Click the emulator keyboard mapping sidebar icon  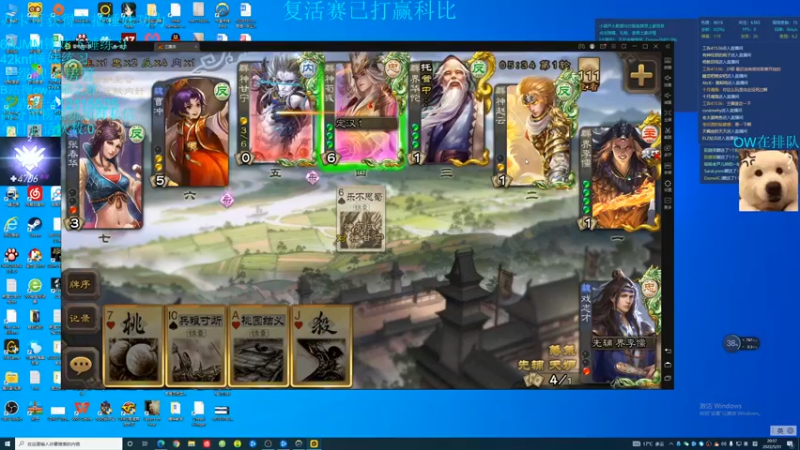coord(667,61)
